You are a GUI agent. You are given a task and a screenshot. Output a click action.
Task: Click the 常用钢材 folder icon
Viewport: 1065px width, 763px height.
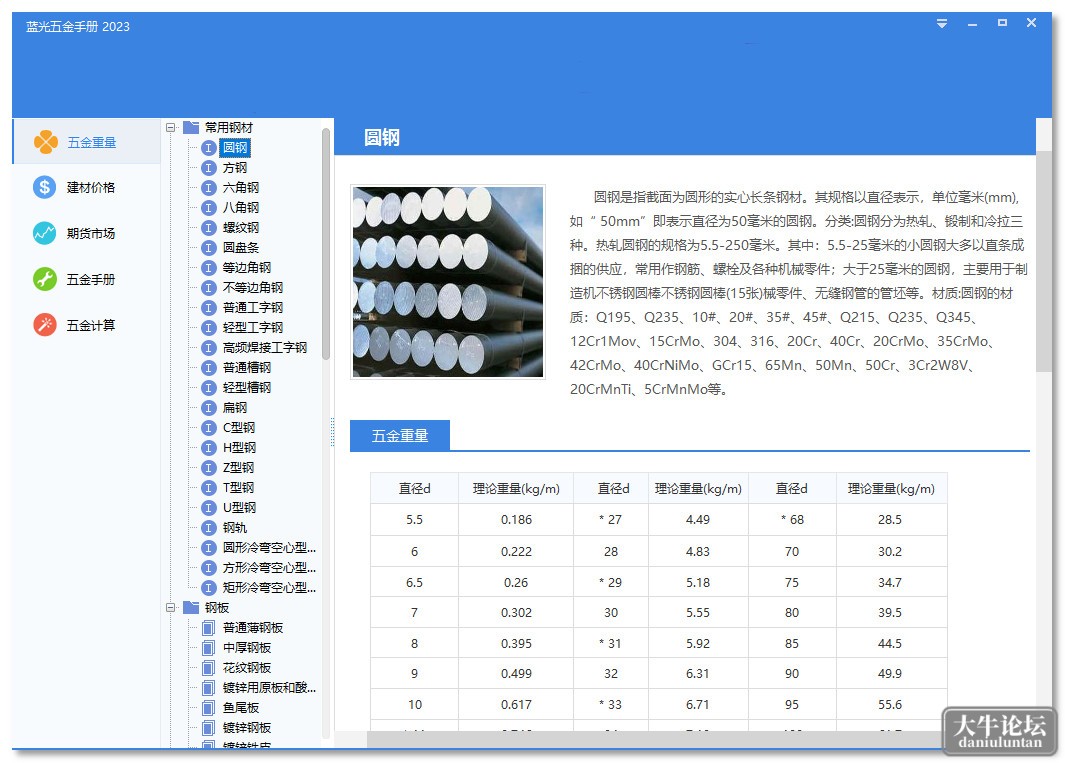(x=191, y=127)
